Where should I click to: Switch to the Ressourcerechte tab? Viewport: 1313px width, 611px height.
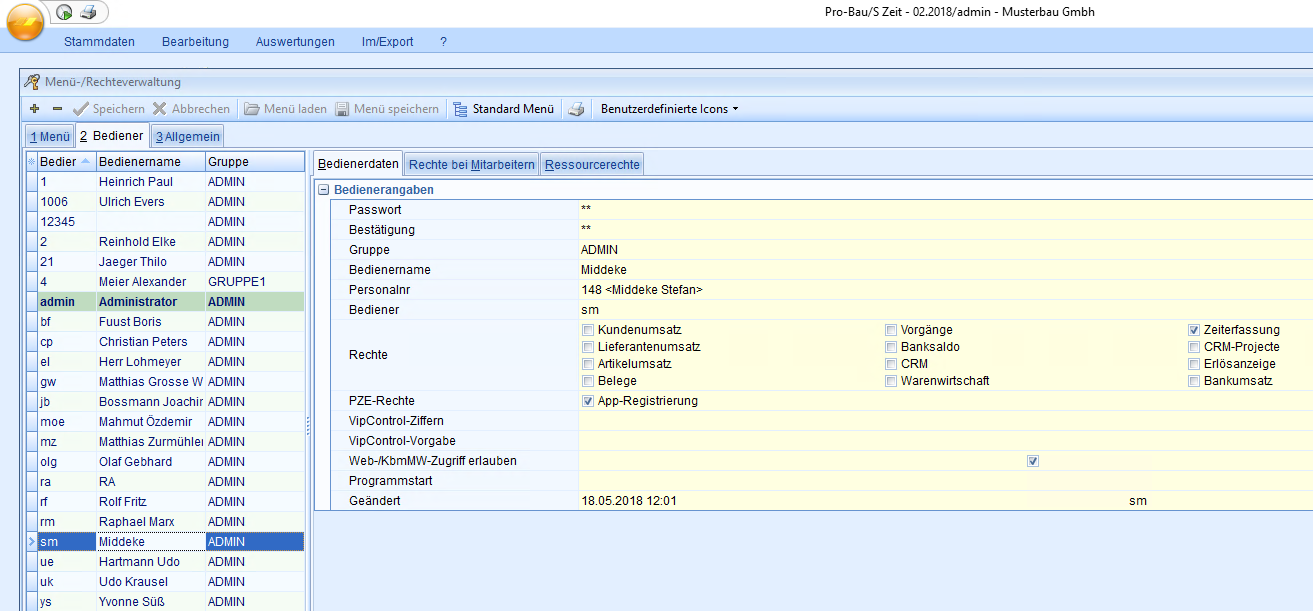pos(592,165)
